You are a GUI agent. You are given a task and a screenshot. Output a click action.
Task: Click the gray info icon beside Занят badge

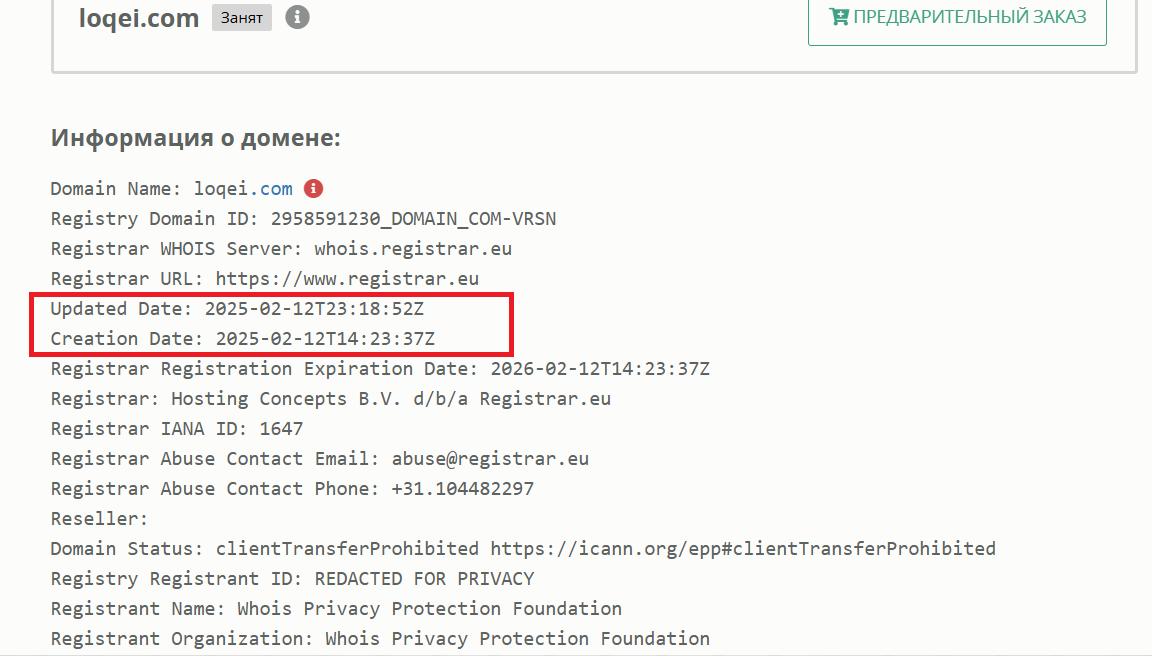point(297,17)
